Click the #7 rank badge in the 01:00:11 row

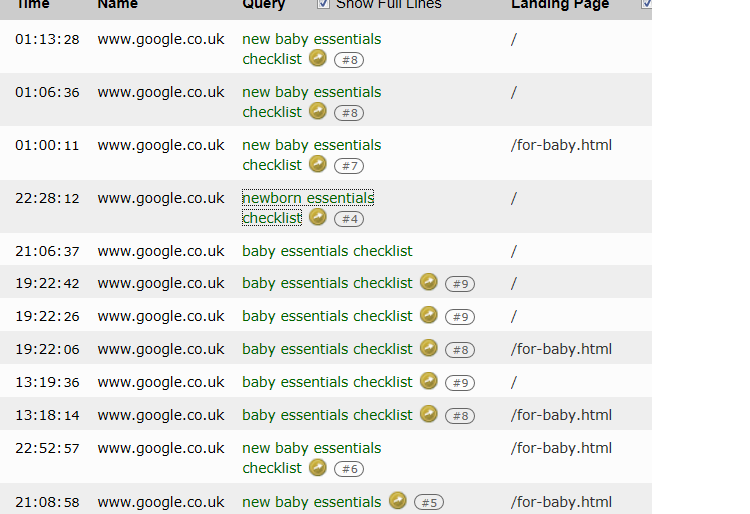(x=349, y=166)
